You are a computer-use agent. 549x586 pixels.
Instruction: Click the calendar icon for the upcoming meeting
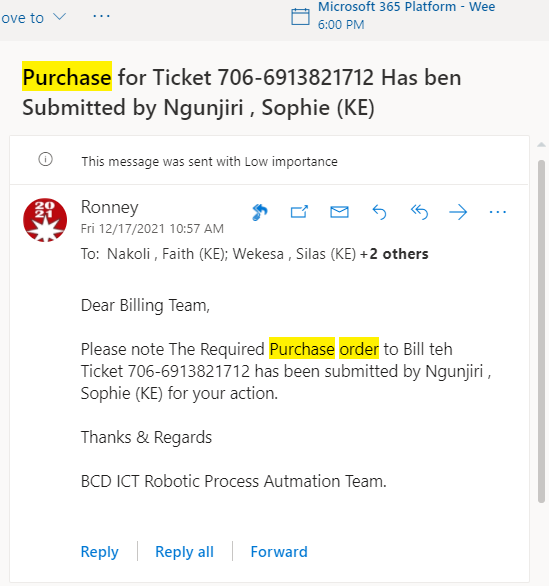point(300,17)
